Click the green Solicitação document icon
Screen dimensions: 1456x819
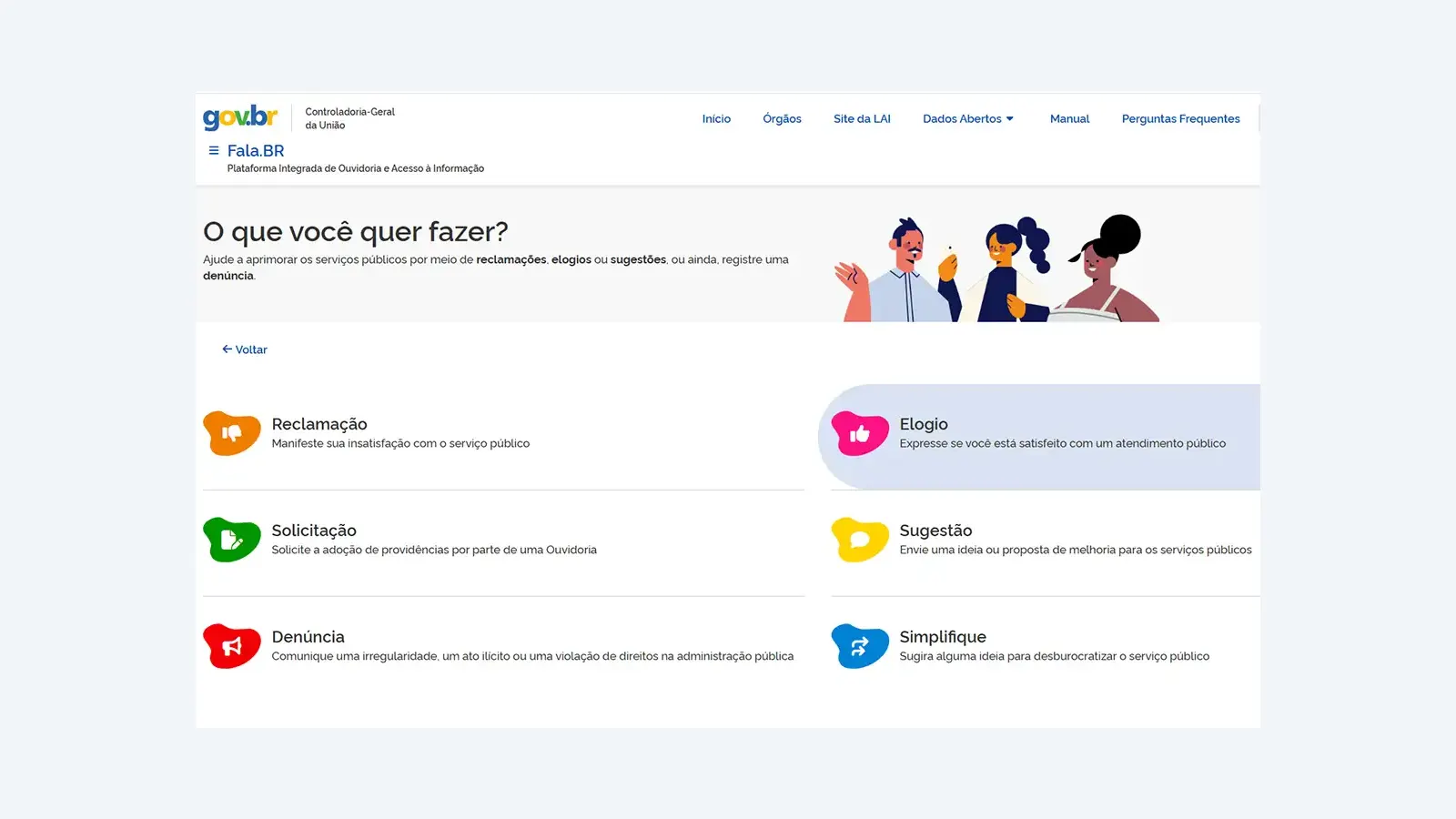[x=232, y=540]
